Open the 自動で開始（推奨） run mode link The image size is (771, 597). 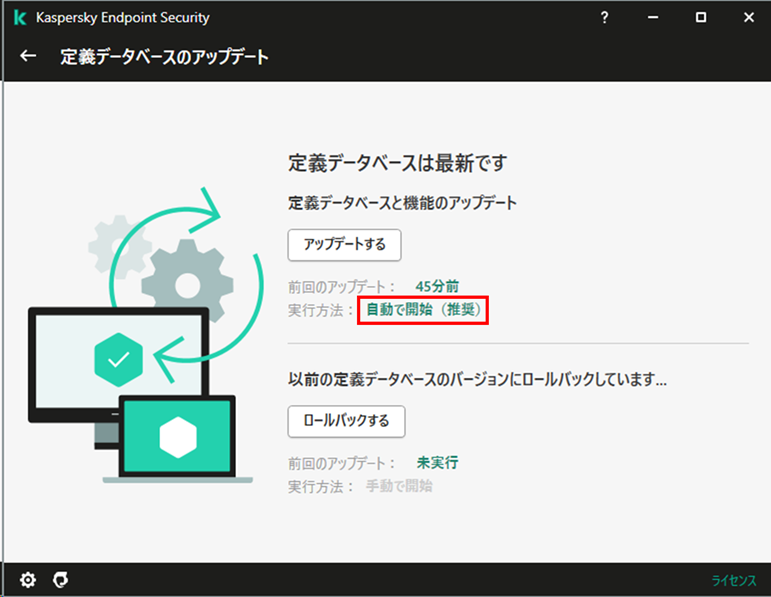coord(423,310)
